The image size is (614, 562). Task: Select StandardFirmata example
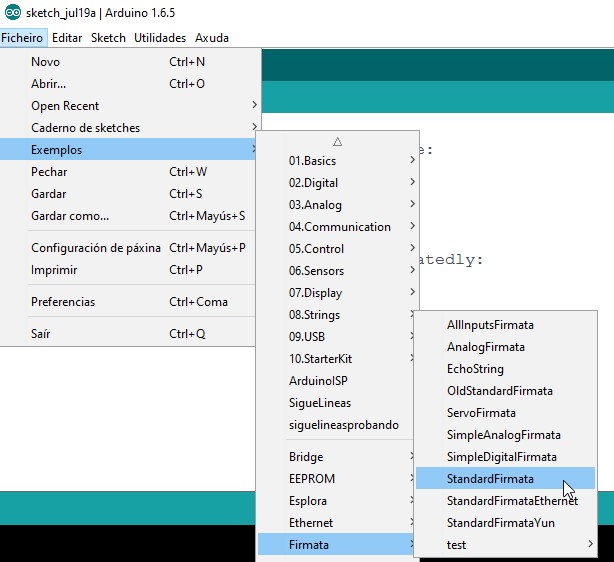pyautogui.click(x=490, y=479)
